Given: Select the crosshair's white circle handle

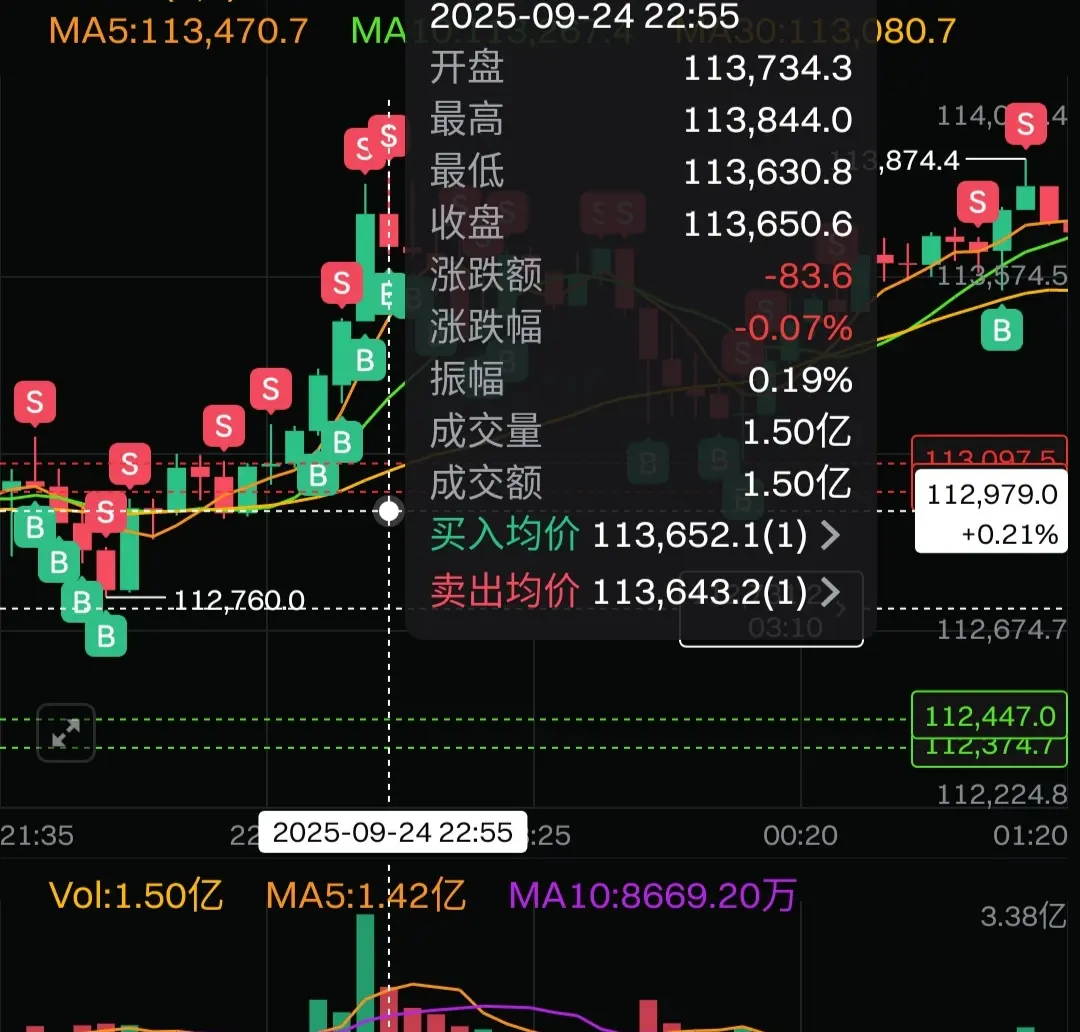Looking at the screenshot, I should click(x=389, y=511).
